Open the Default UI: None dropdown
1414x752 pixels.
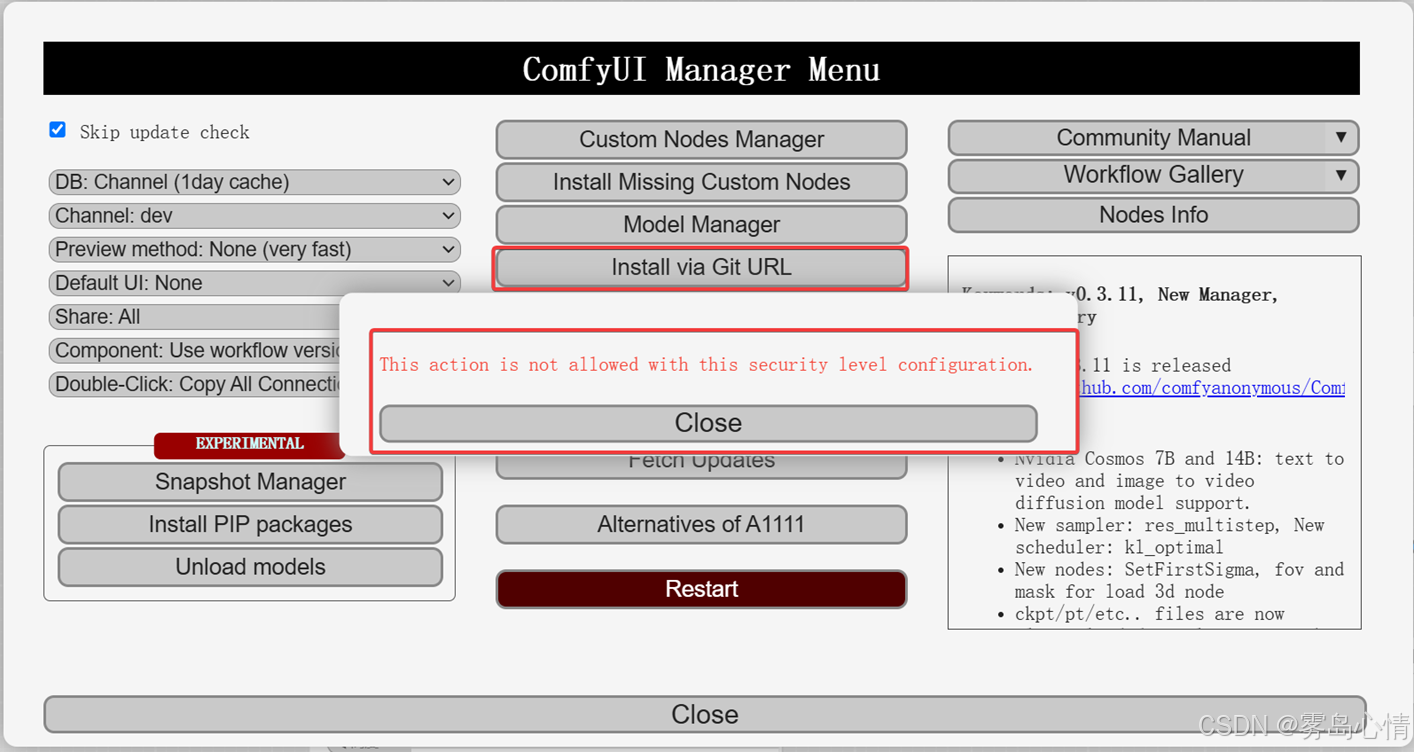(254, 283)
